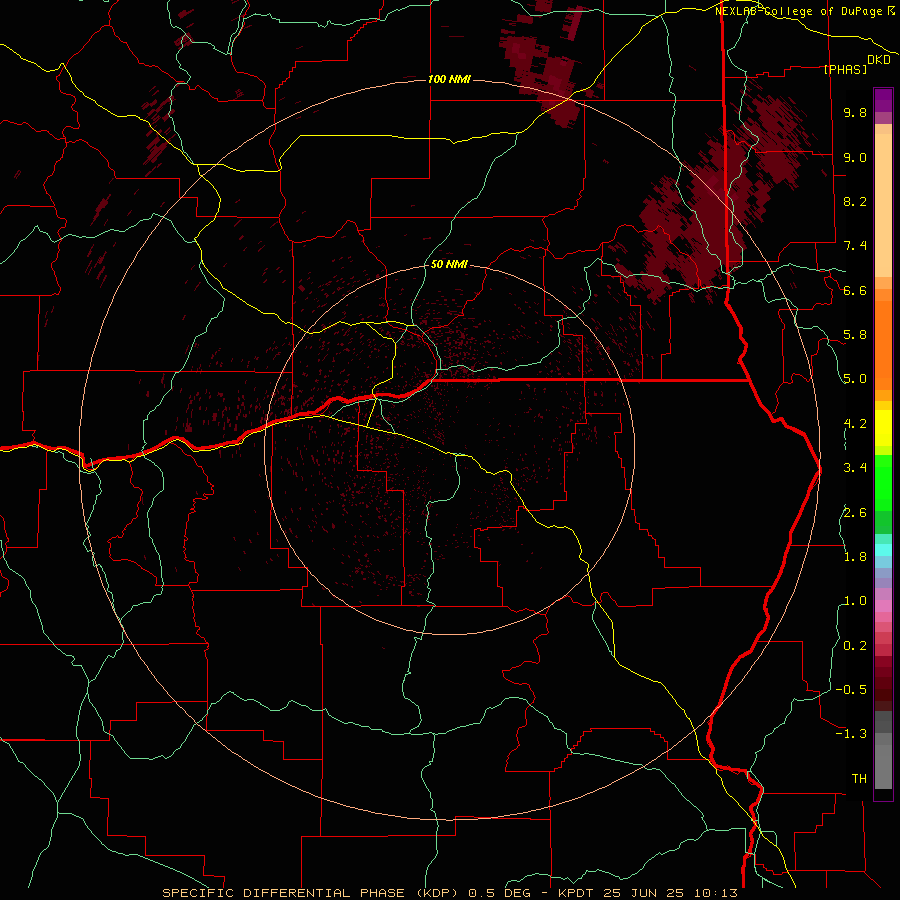The width and height of the screenshot is (900, 900).
Task: Click the 1.0 value on the color scale
Action: point(855,601)
